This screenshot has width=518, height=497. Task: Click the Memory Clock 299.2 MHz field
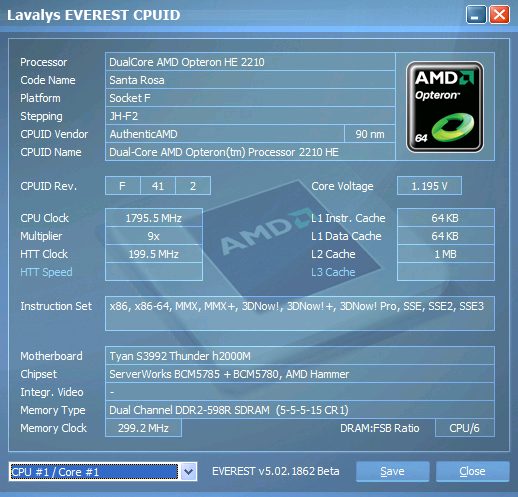click(x=143, y=428)
